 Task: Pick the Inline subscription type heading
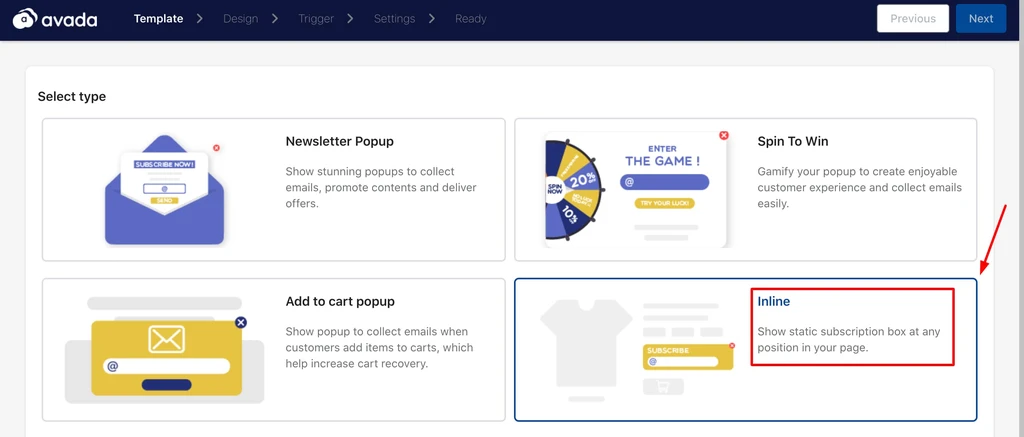tap(774, 301)
